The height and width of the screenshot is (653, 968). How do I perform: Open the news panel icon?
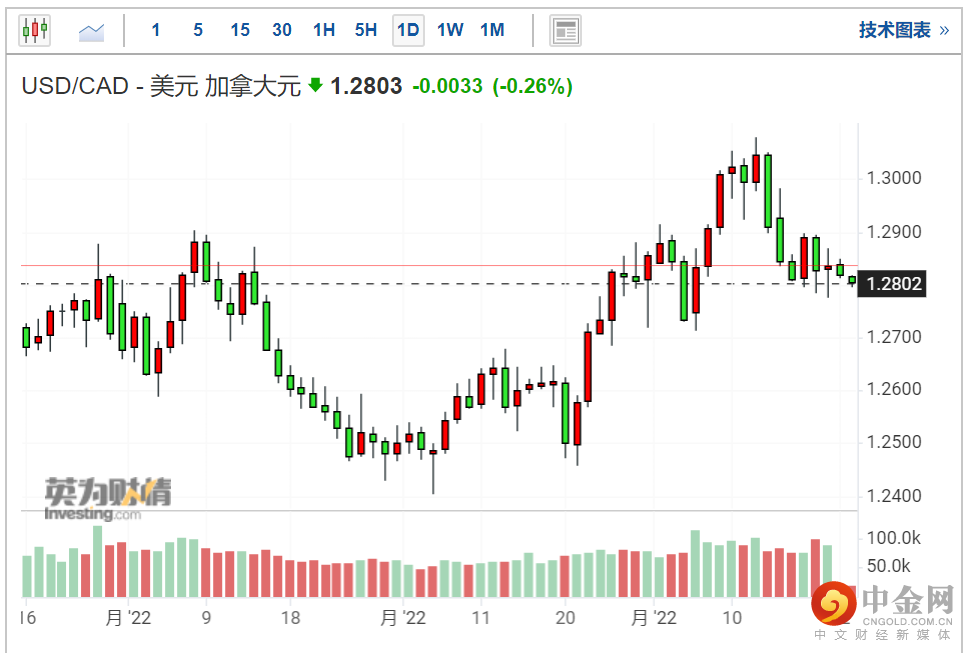point(566,31)
